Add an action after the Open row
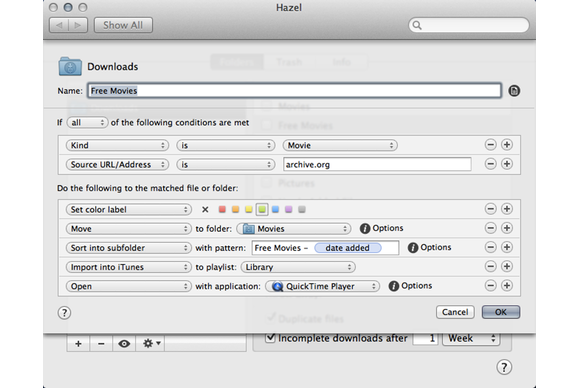The width and height of the screenshot is (580, 388). [507, 286]
